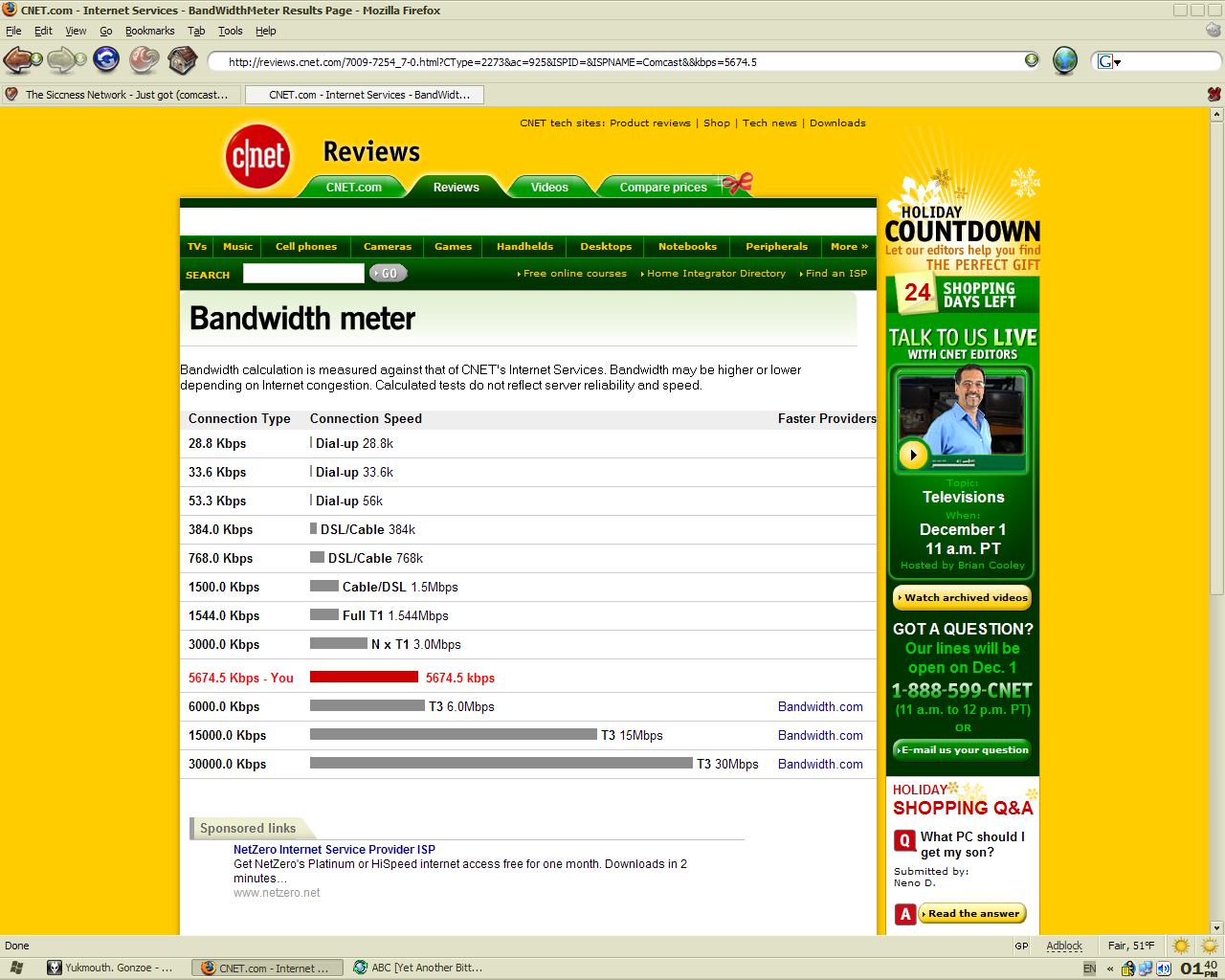Viewport: 1225px width, 980px height.
Task: Open the File menu
Action: [13, 31]
